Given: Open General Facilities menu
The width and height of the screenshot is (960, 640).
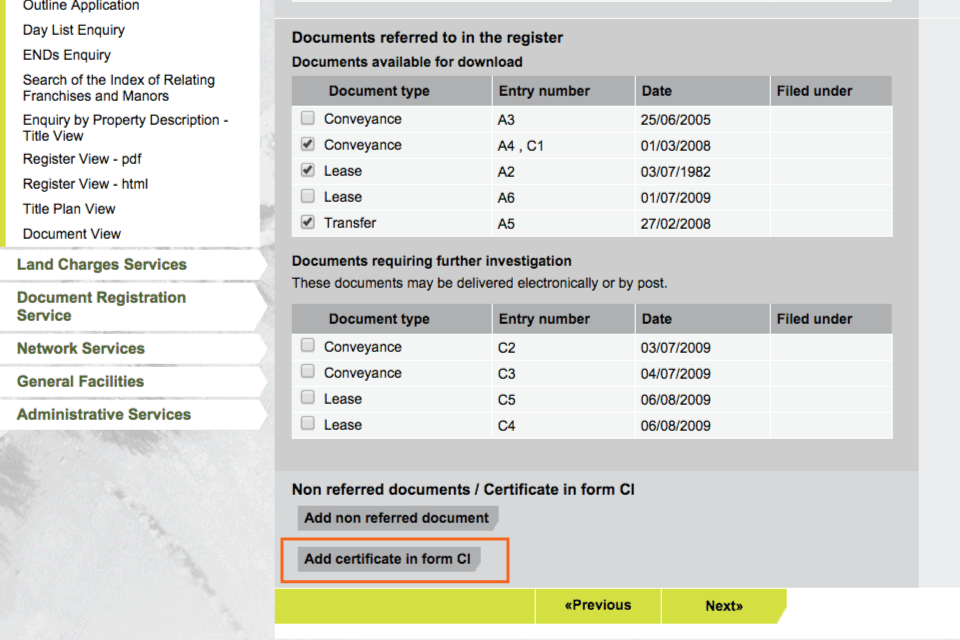Looking at the screenshot, I should tap(80, 382).
